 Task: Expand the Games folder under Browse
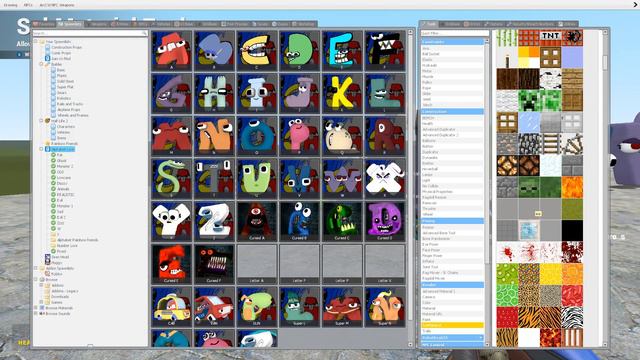[x=41, y=302]
